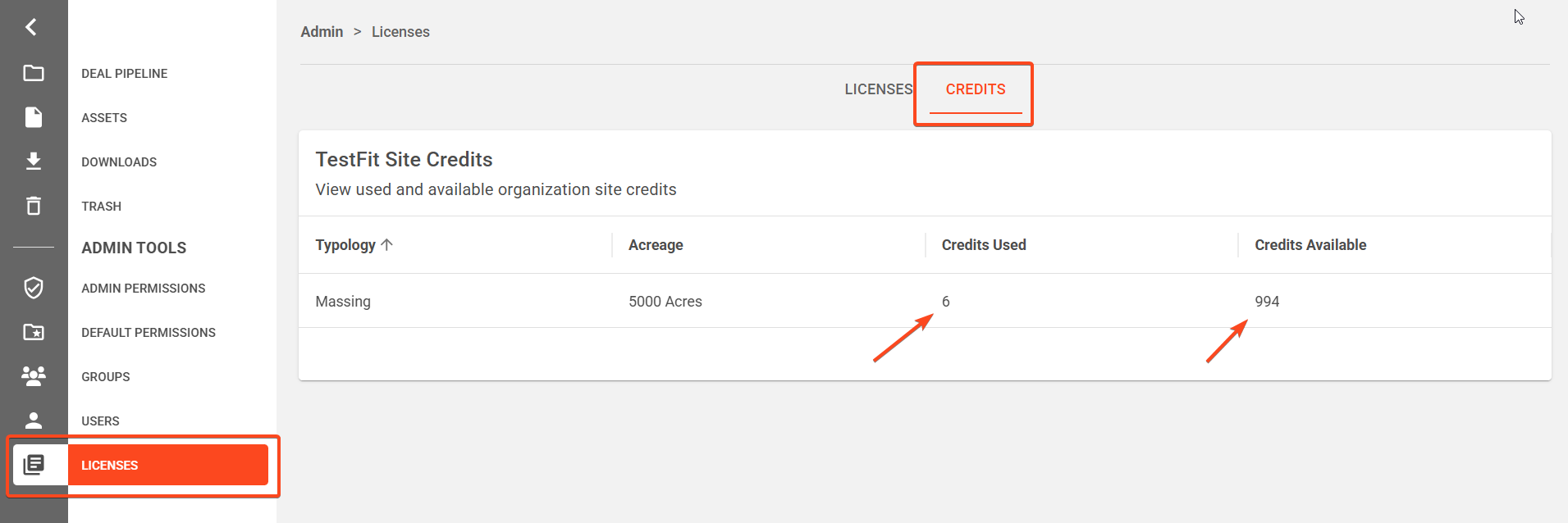The image size is (1568, 523).
Task: Click the Credits Available column header
Action: tap(1310, 245)
